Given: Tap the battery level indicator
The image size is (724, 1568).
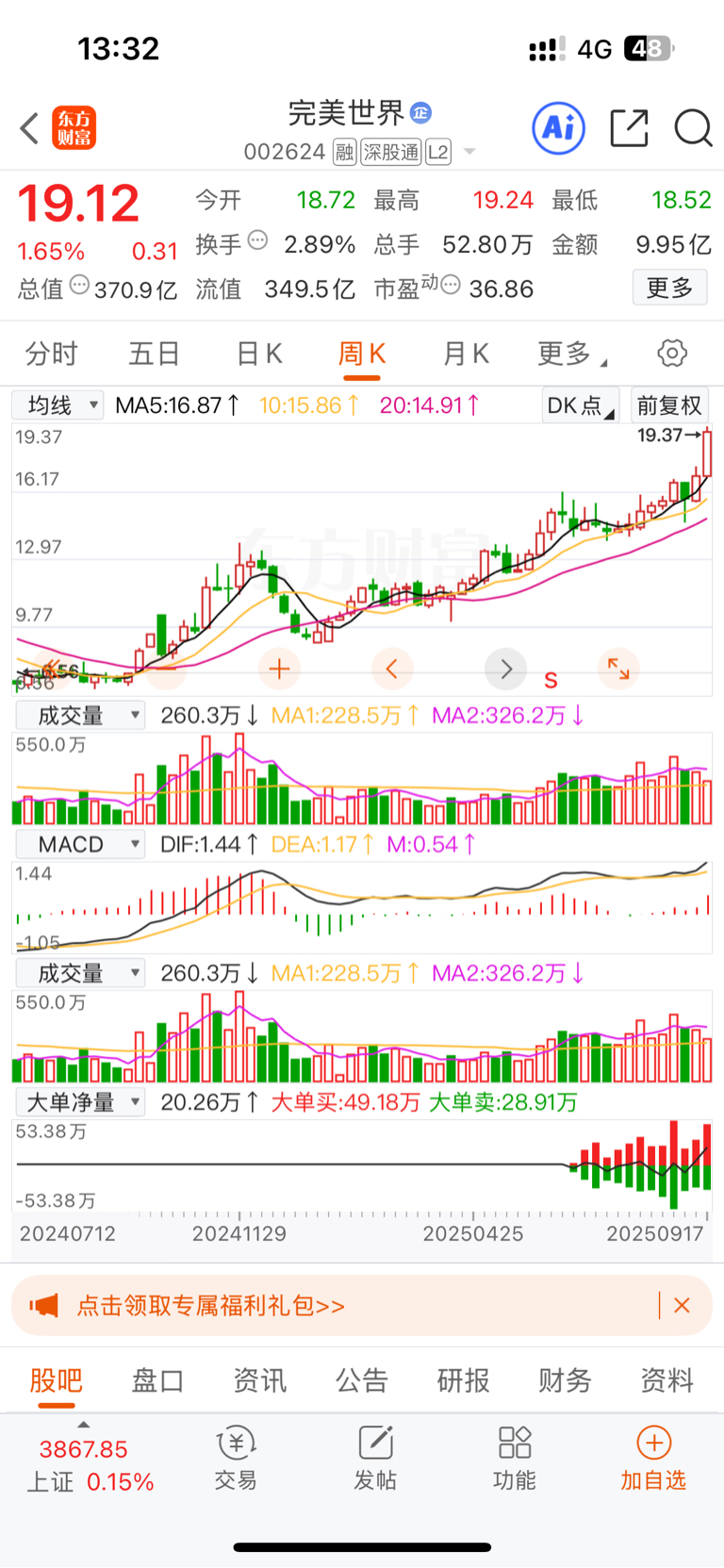Looking at the screenshot, I should click(650, 48).
